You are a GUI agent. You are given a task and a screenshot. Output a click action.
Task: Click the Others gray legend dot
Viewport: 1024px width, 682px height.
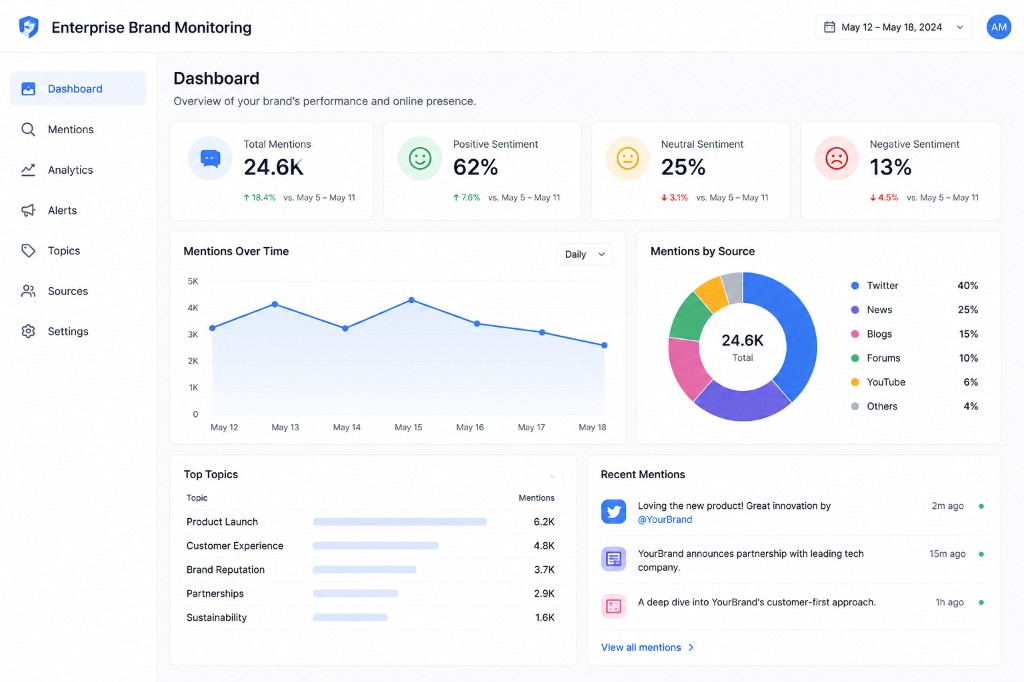(x=855, y=406)
